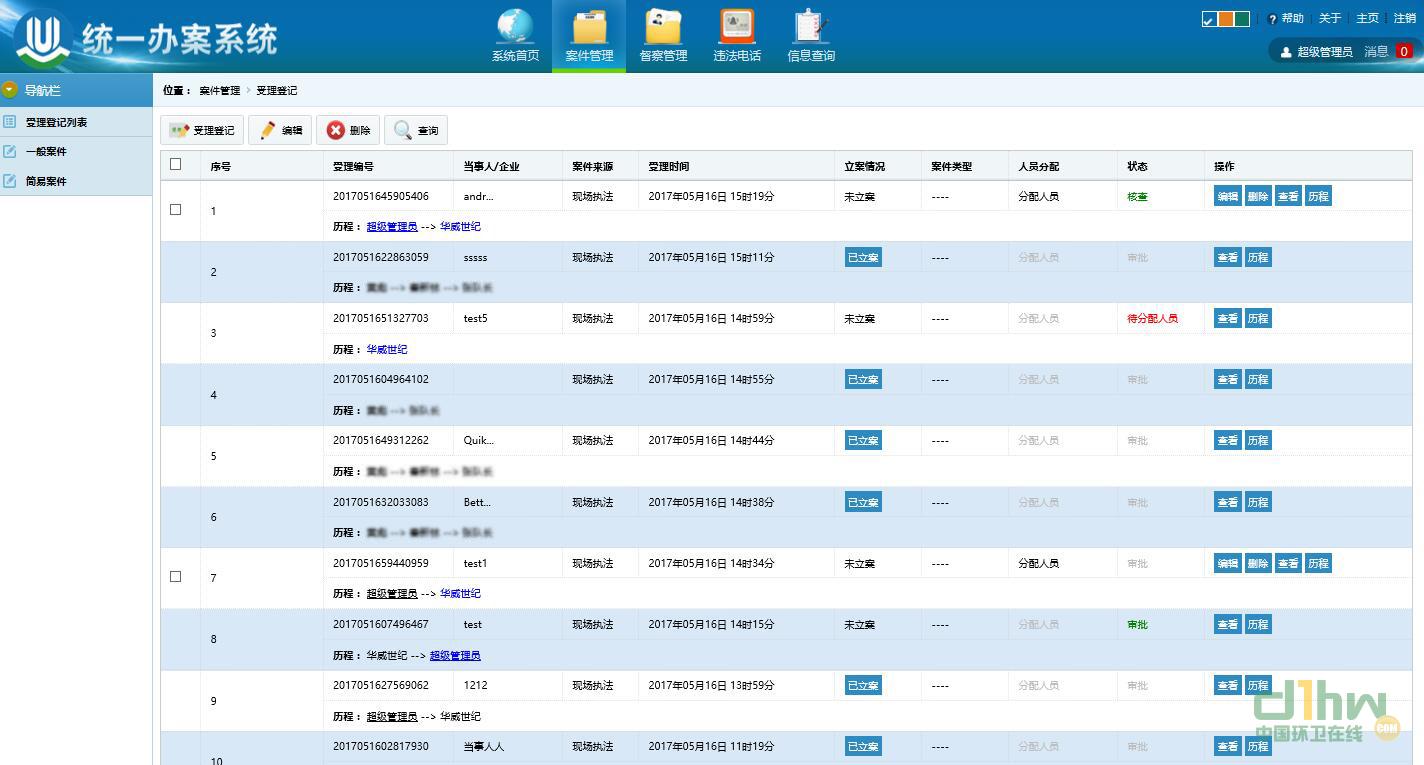Image resolution: width=1424 pixels, height=765 pixels.
Task: Click the 消息 count badge
Action: point(1404,51)
